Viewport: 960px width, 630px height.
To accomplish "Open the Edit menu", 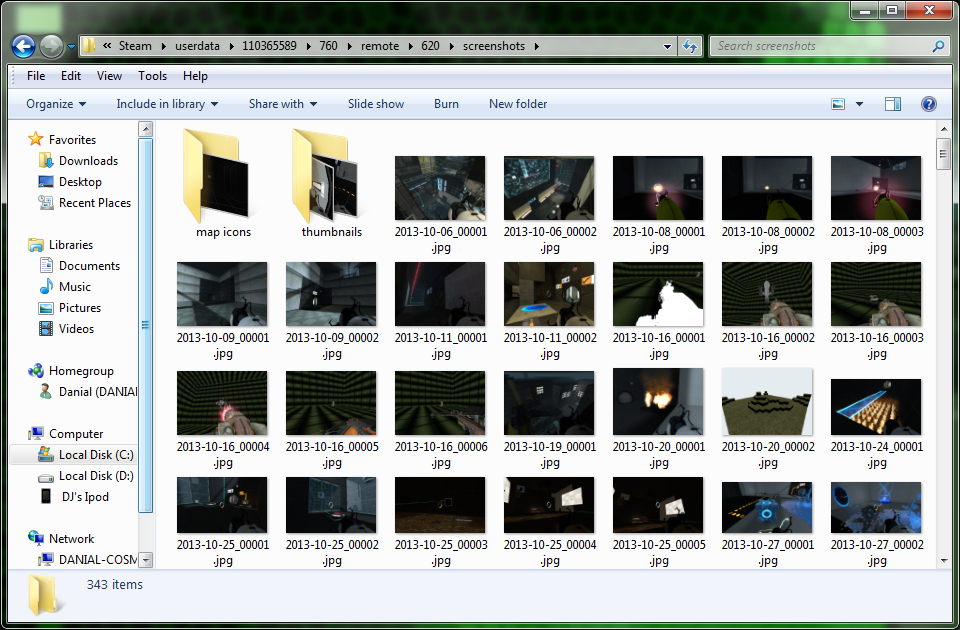I will (70, 76).
